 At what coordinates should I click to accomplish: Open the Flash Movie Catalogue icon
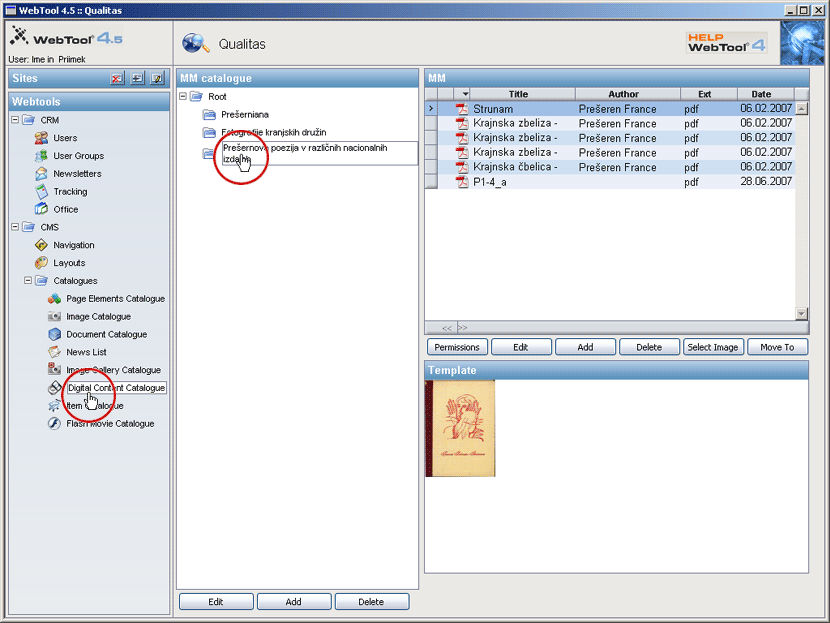click(55, 424)
